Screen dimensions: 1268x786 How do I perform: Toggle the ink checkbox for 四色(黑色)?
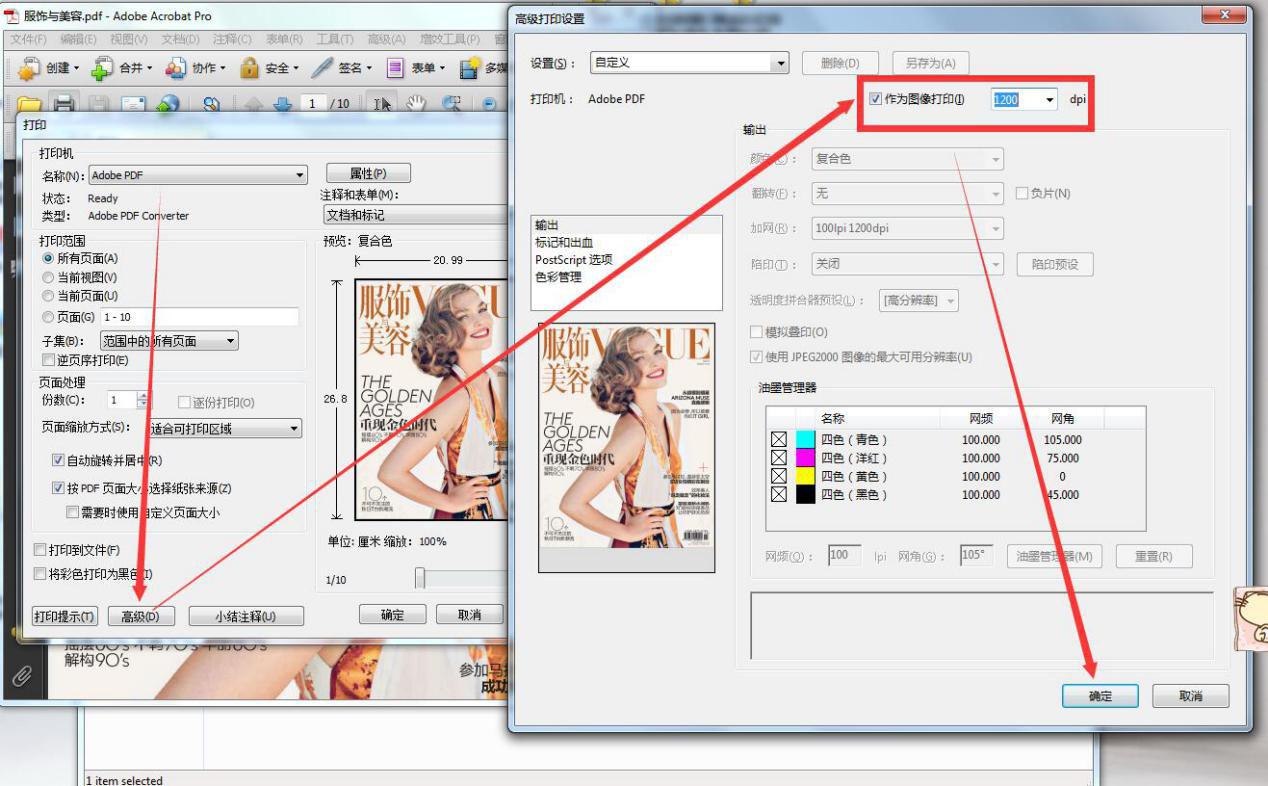(x=778, y=495)
